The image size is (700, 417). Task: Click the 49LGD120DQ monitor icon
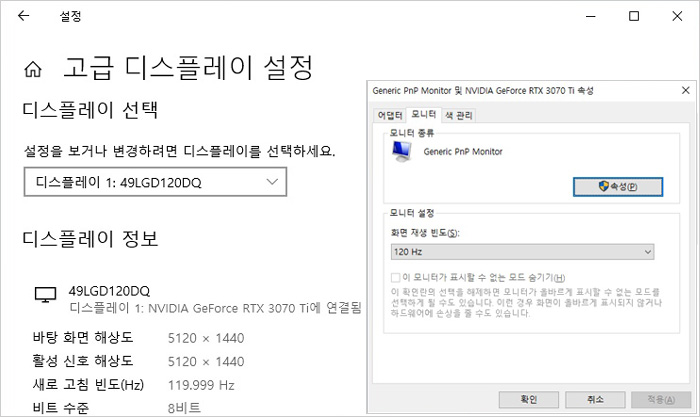pos(46,295)
